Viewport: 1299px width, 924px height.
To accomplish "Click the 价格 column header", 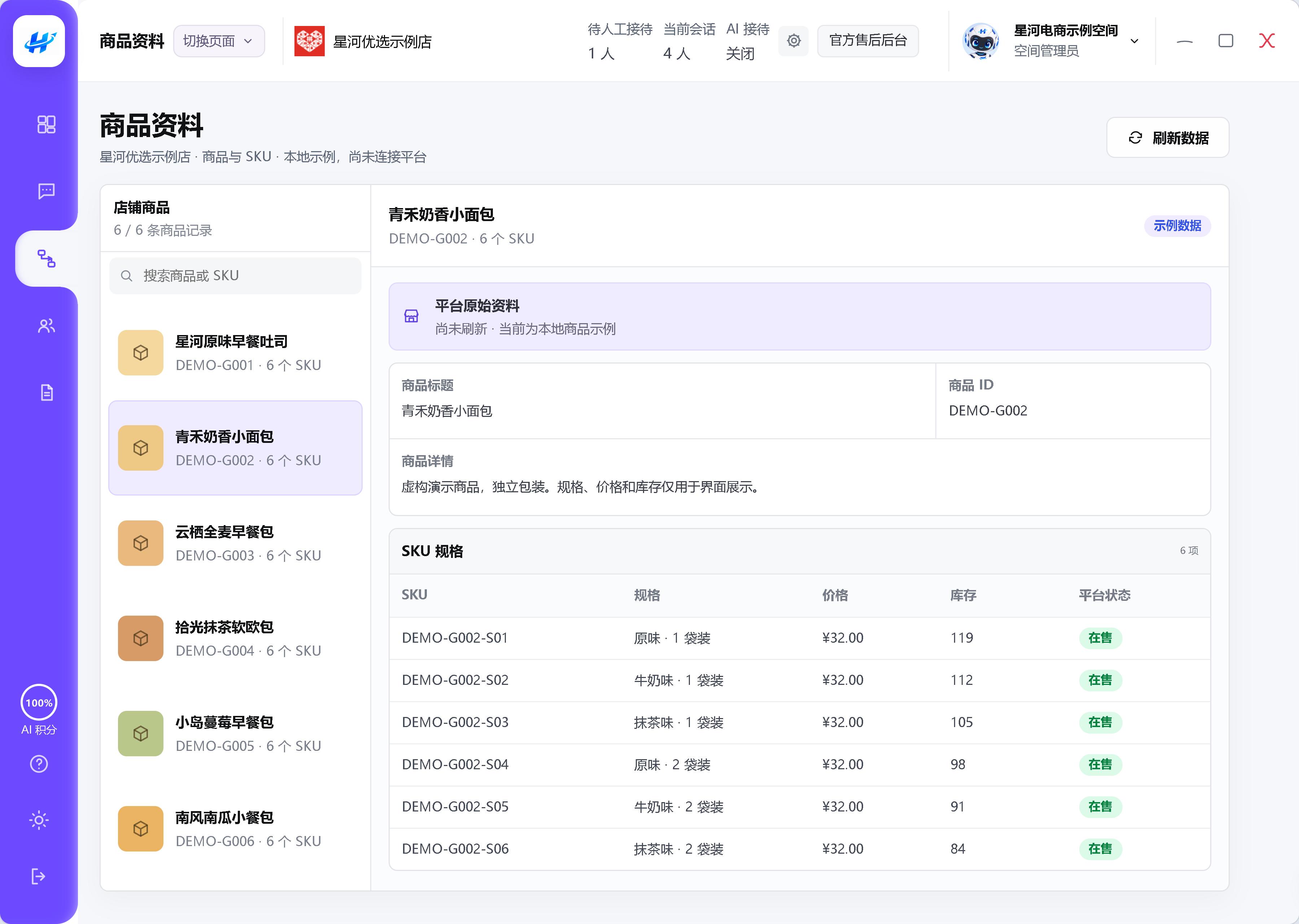I will tap(835, 595).
